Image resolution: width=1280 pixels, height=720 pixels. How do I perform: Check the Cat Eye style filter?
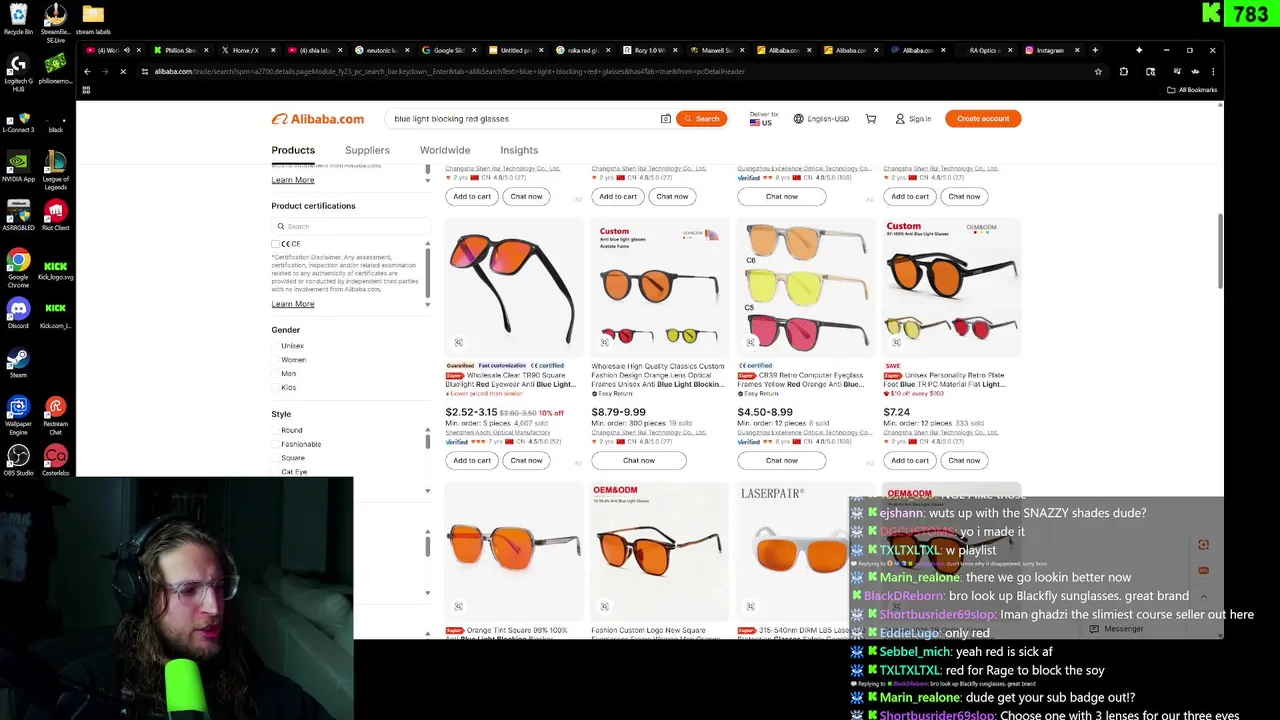point(276,472)
